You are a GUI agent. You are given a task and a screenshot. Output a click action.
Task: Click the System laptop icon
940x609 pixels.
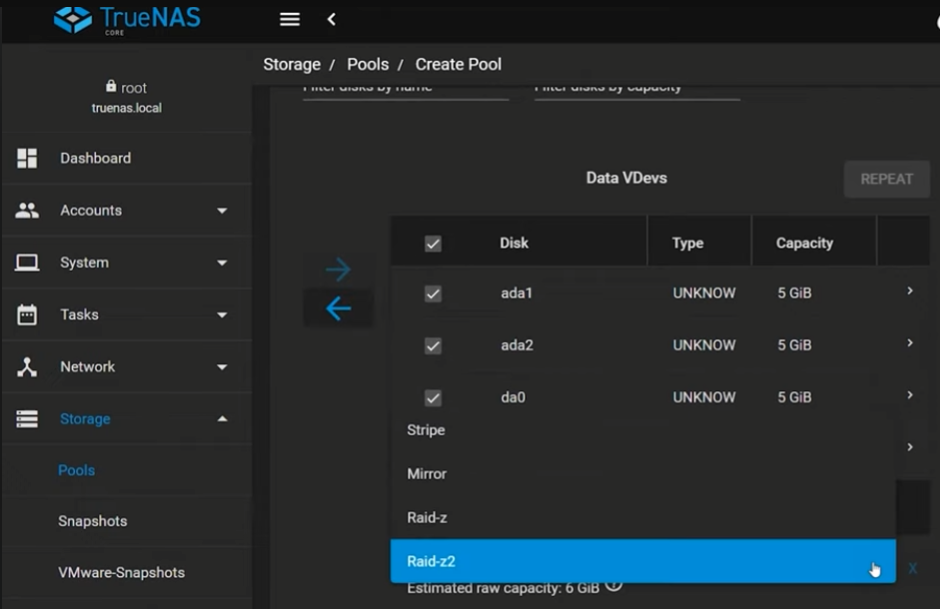27,263
